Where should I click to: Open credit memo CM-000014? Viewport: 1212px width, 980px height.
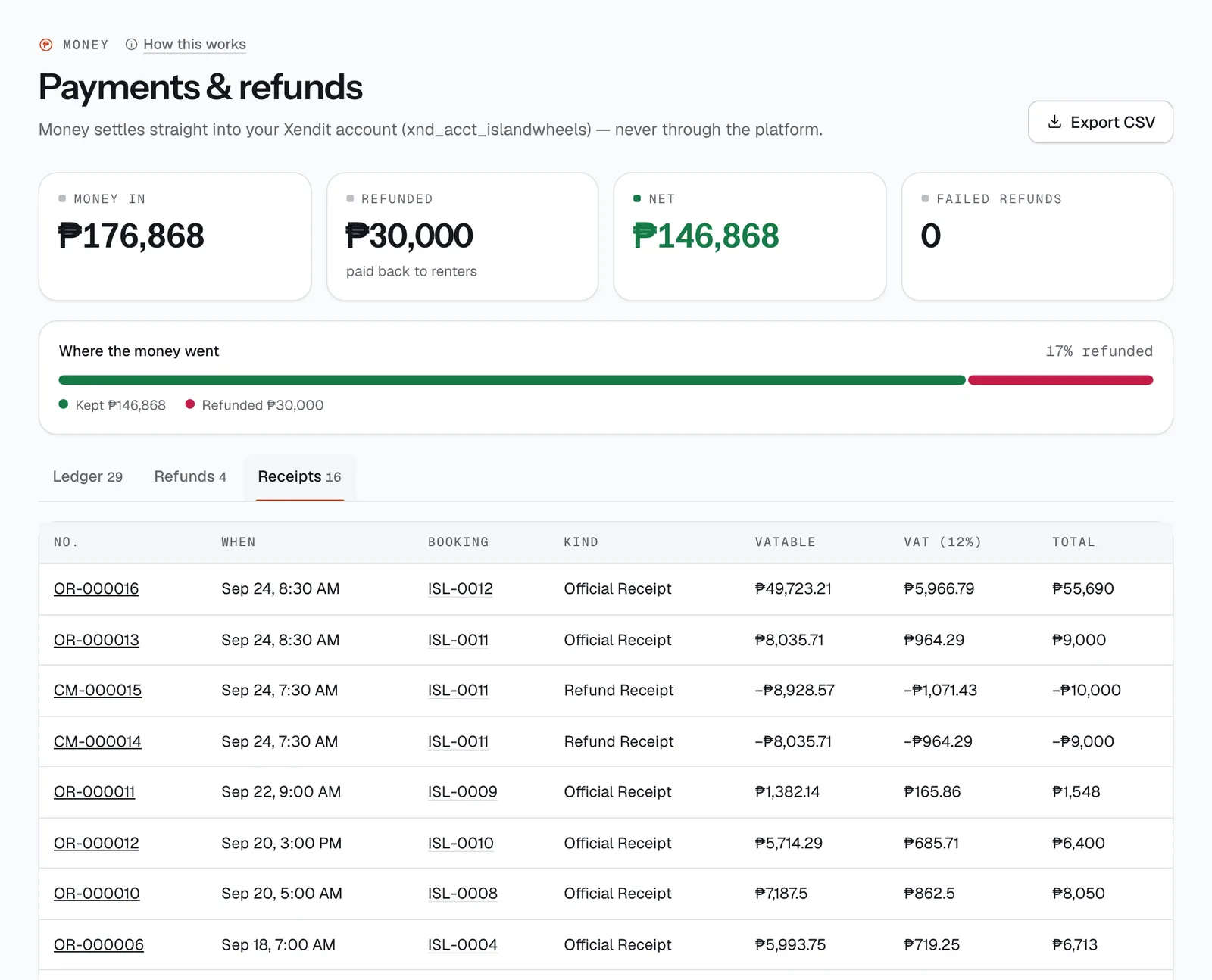click(x=98, y=742)
